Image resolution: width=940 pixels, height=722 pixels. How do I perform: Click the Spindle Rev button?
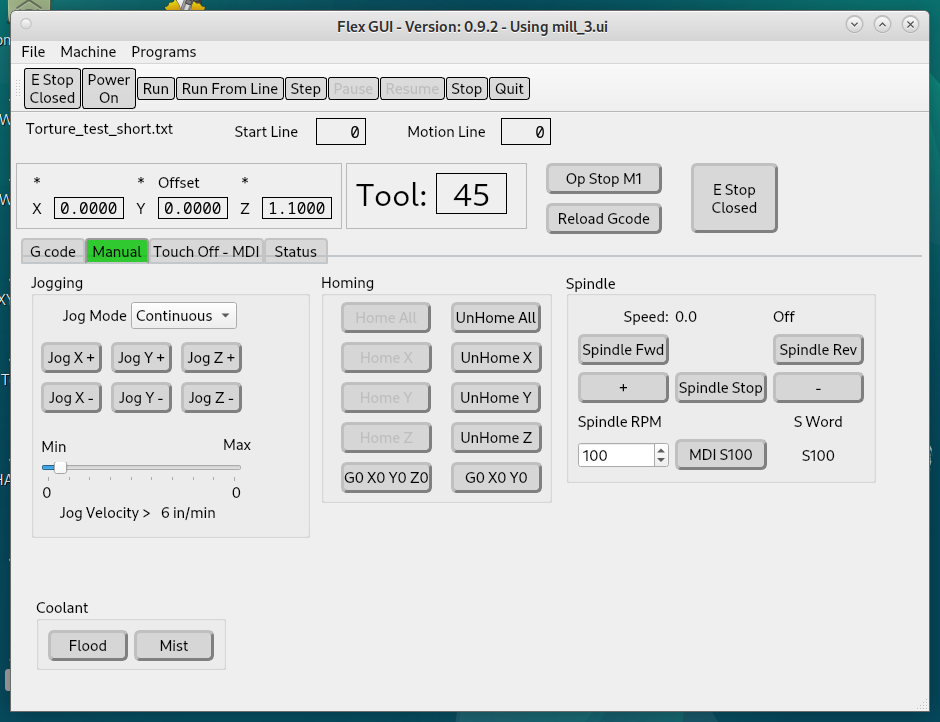(818, 350)
